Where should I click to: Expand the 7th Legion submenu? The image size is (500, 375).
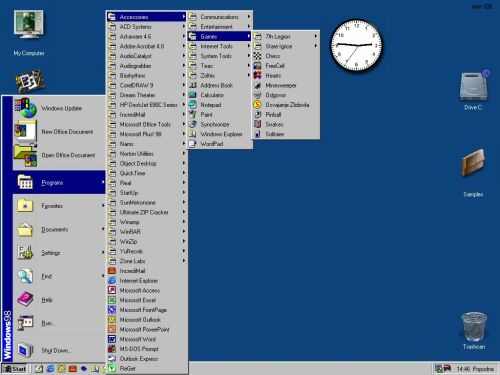tap(286, 36)
